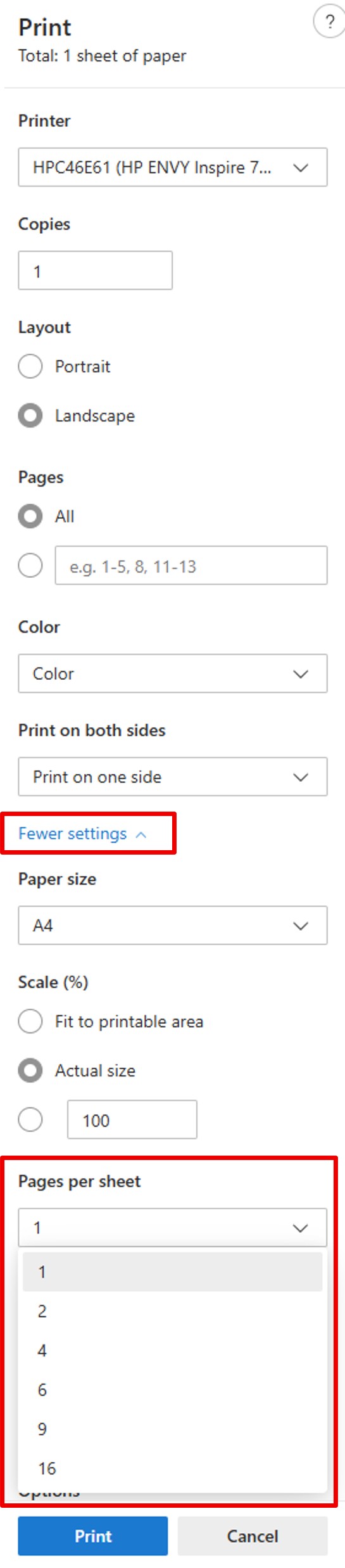Click the Copies input field
345x1568 pixels.
click(96, 271)
